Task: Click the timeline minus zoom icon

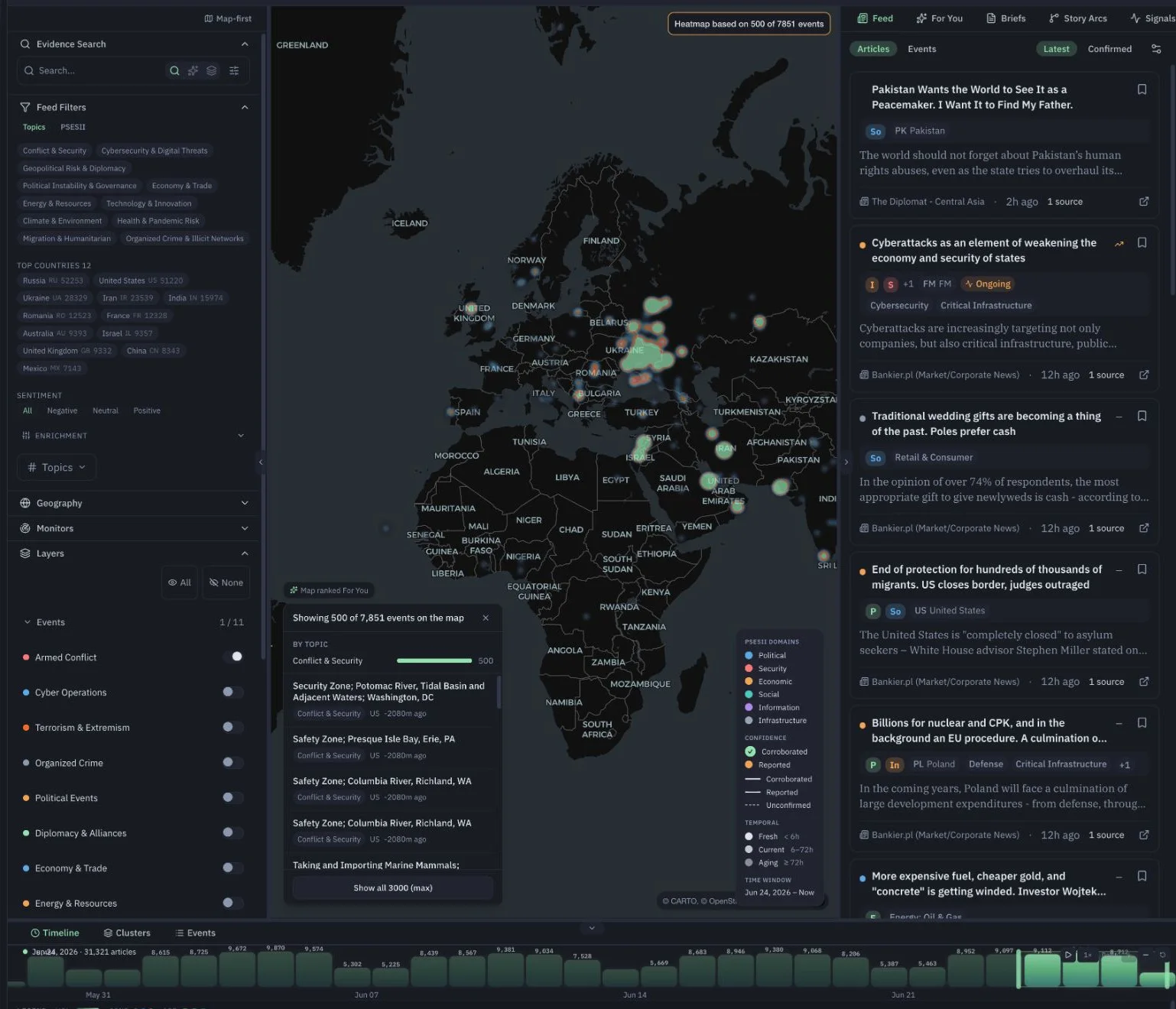Action: 1145,955
